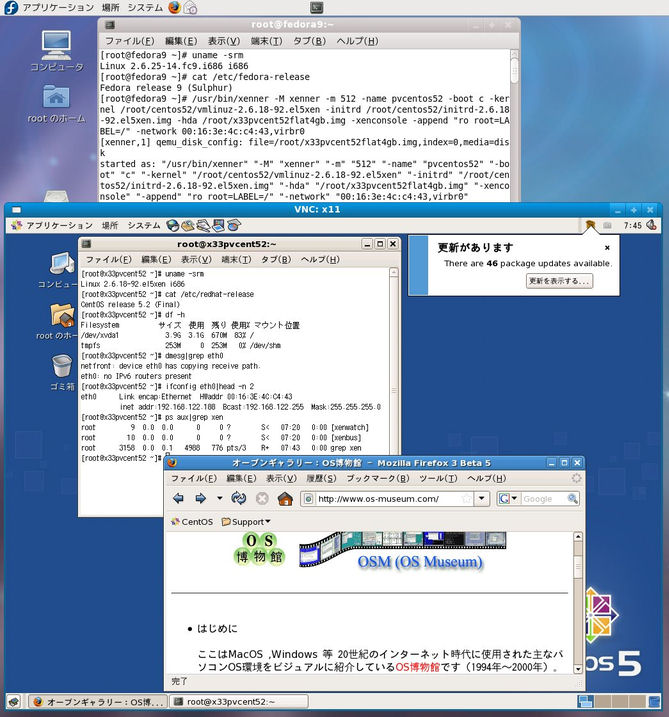
Task: Open Firefox 履歴(S) menu
Action: 321,478
